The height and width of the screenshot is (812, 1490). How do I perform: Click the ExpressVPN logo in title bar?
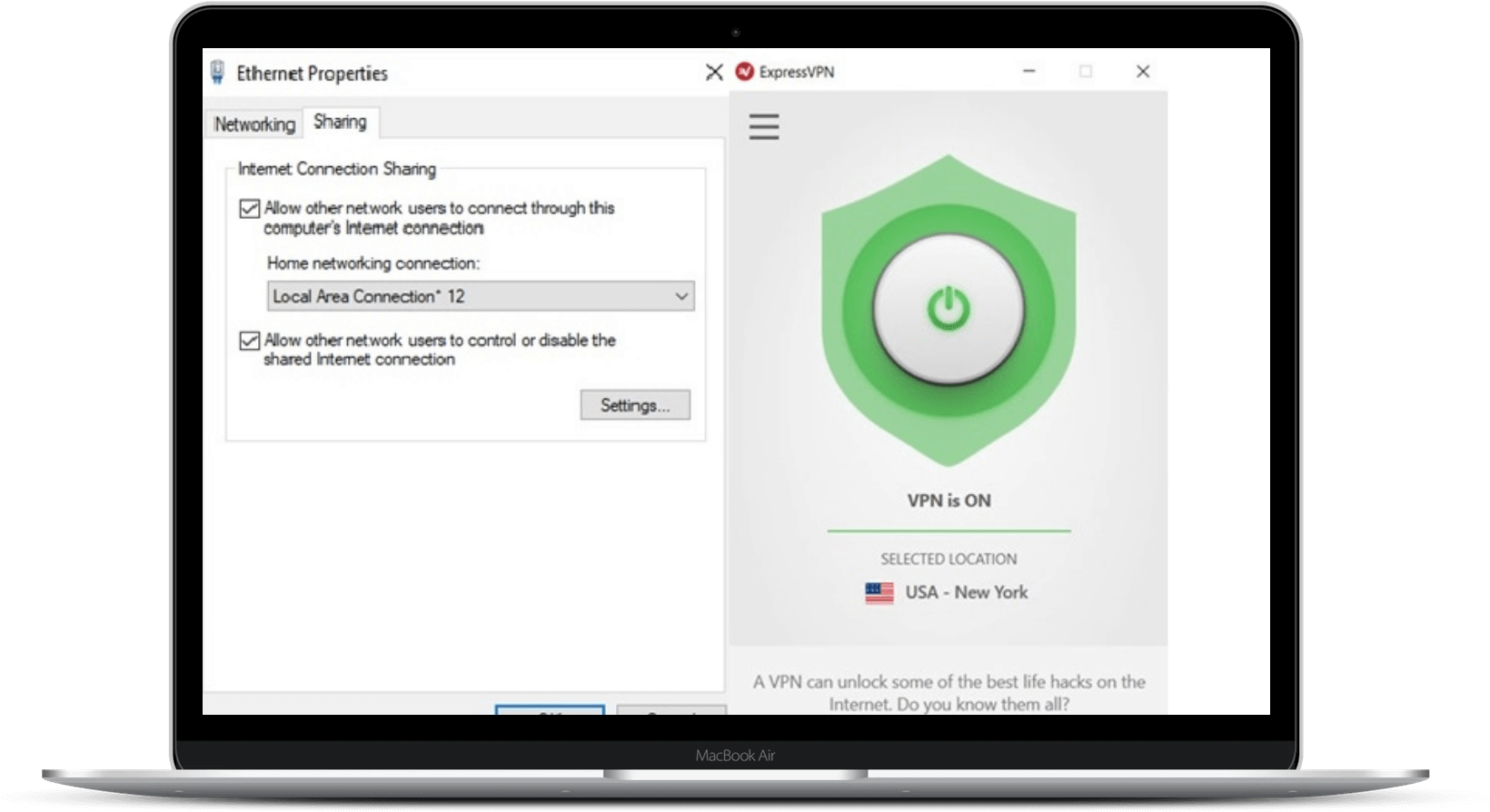click(x=745, y=72)
